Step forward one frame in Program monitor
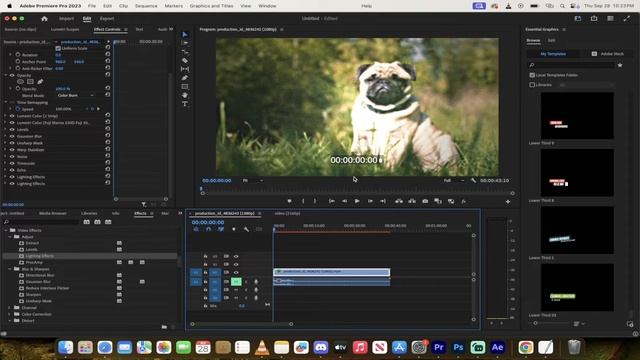The width and height of the screenshot is (640, 360). [370, 201]
